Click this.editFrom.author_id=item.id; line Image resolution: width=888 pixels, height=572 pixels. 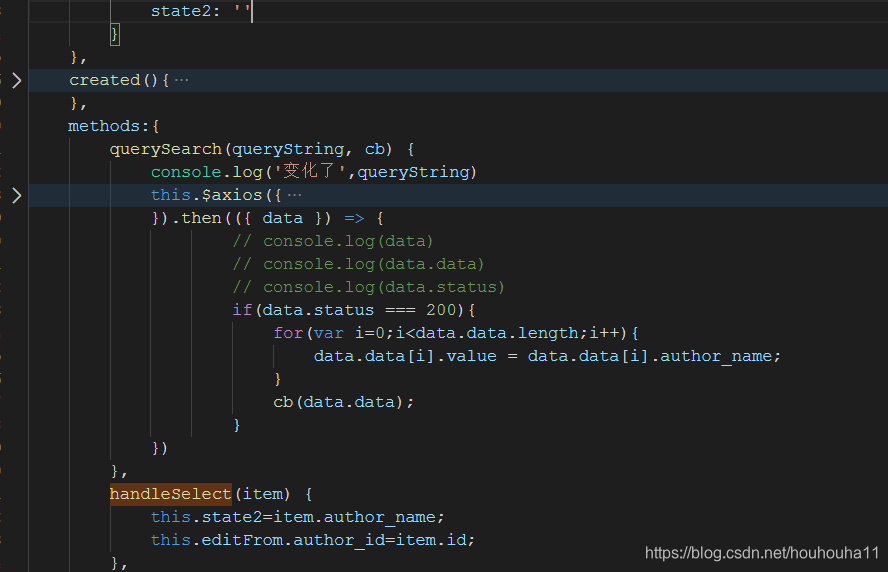coord(313,540)
